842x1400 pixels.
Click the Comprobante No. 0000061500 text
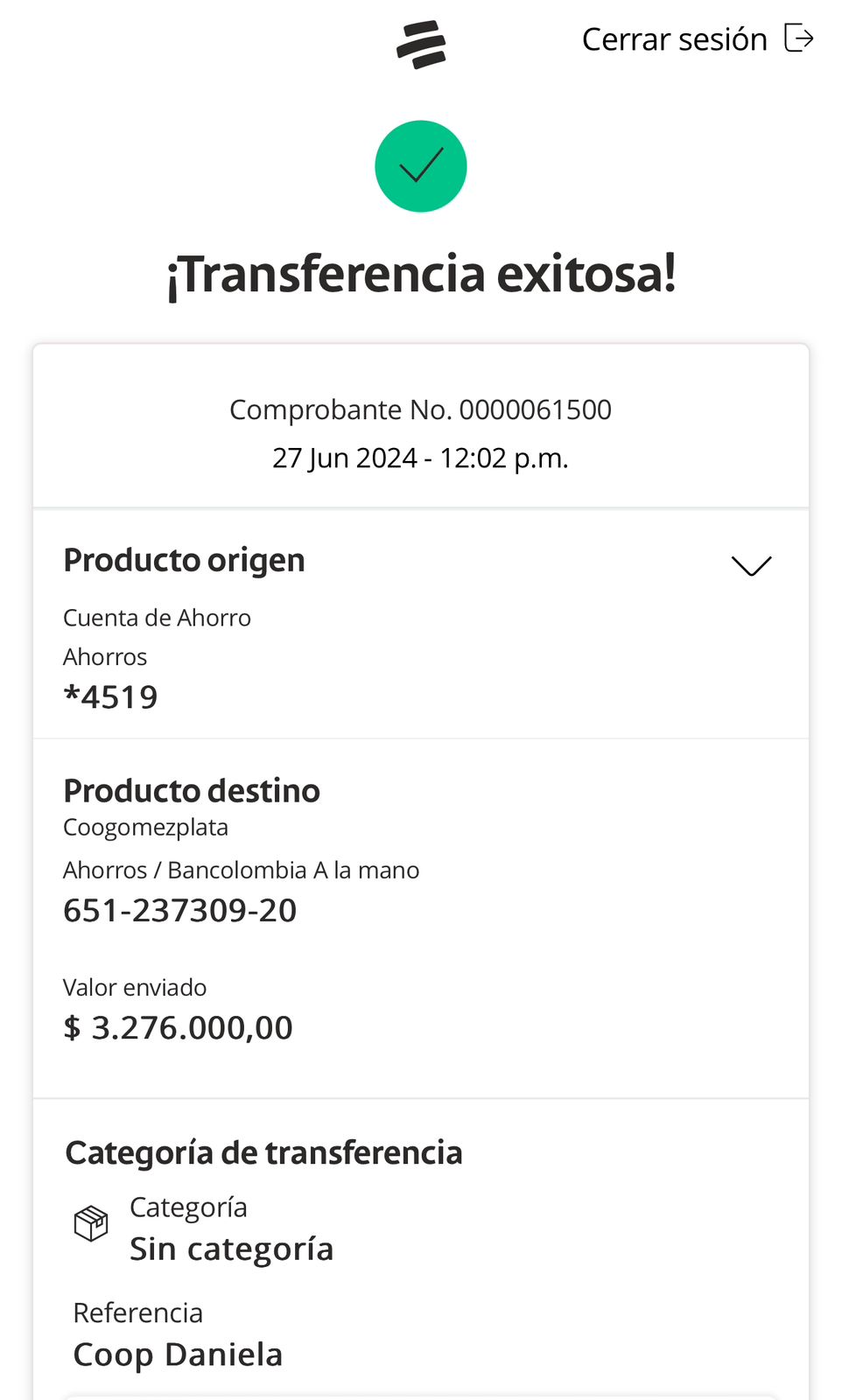(420, 409)
